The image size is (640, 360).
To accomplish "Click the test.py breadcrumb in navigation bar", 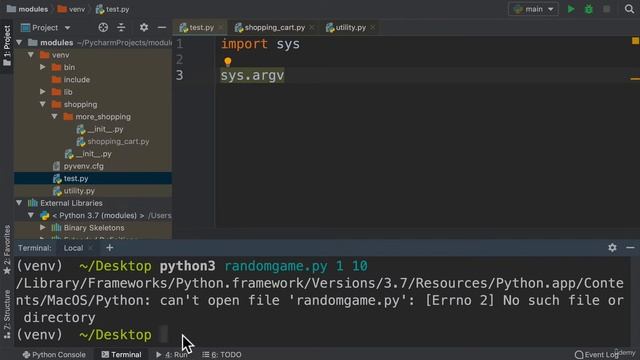I will (x=112, y=9).
